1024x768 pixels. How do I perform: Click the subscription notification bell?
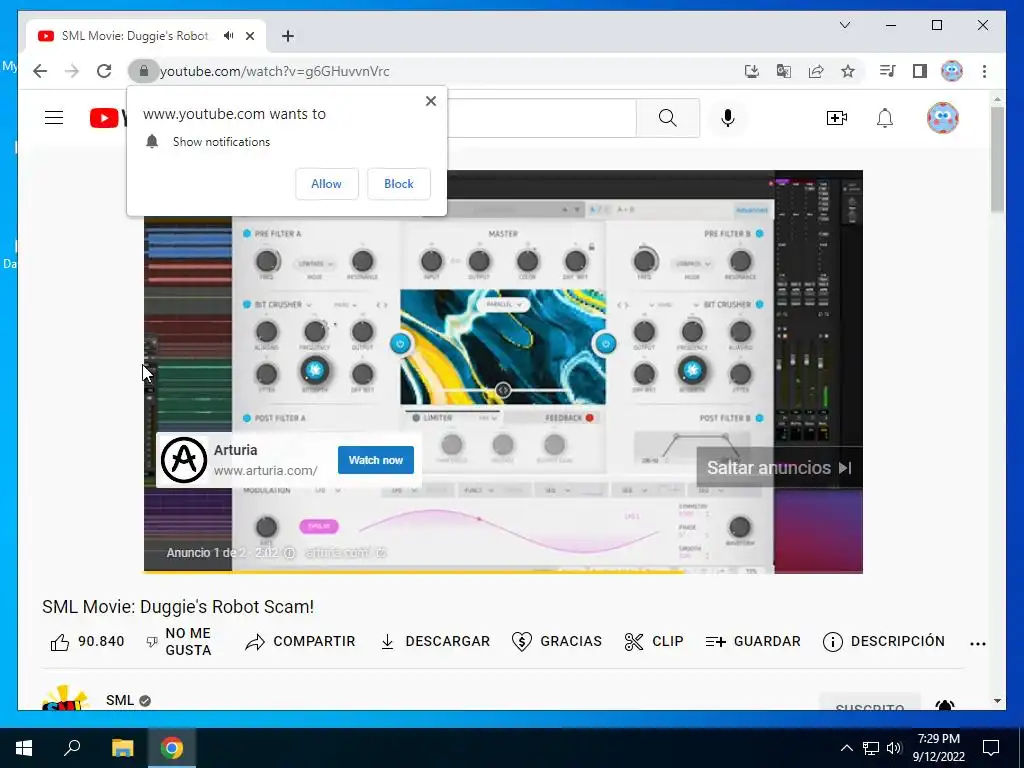[x=945, y=705]
